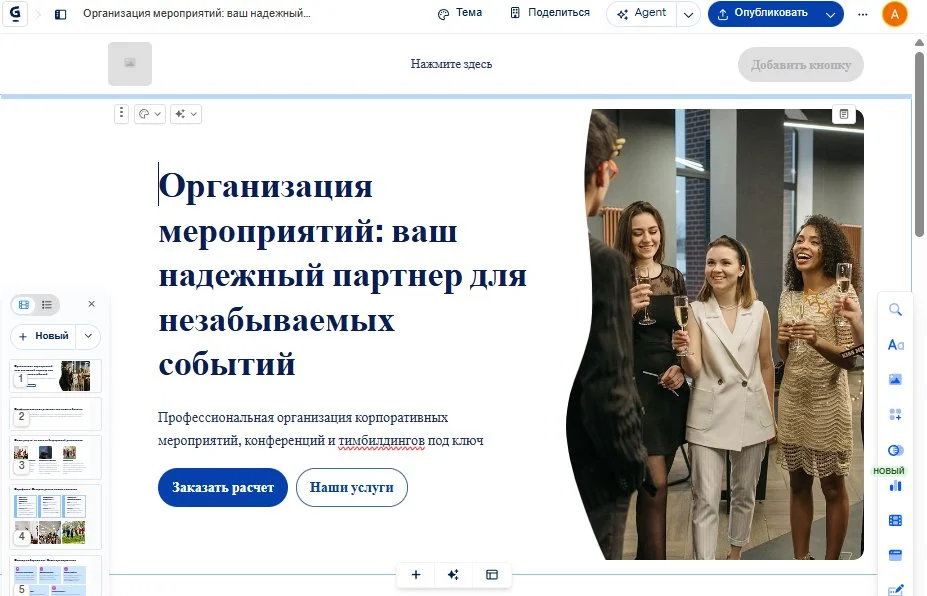Select card thumbnail 5
Image resolution: width=927 pixels, height=596 pixels.
pyautogui.click(x=55, y=576)
